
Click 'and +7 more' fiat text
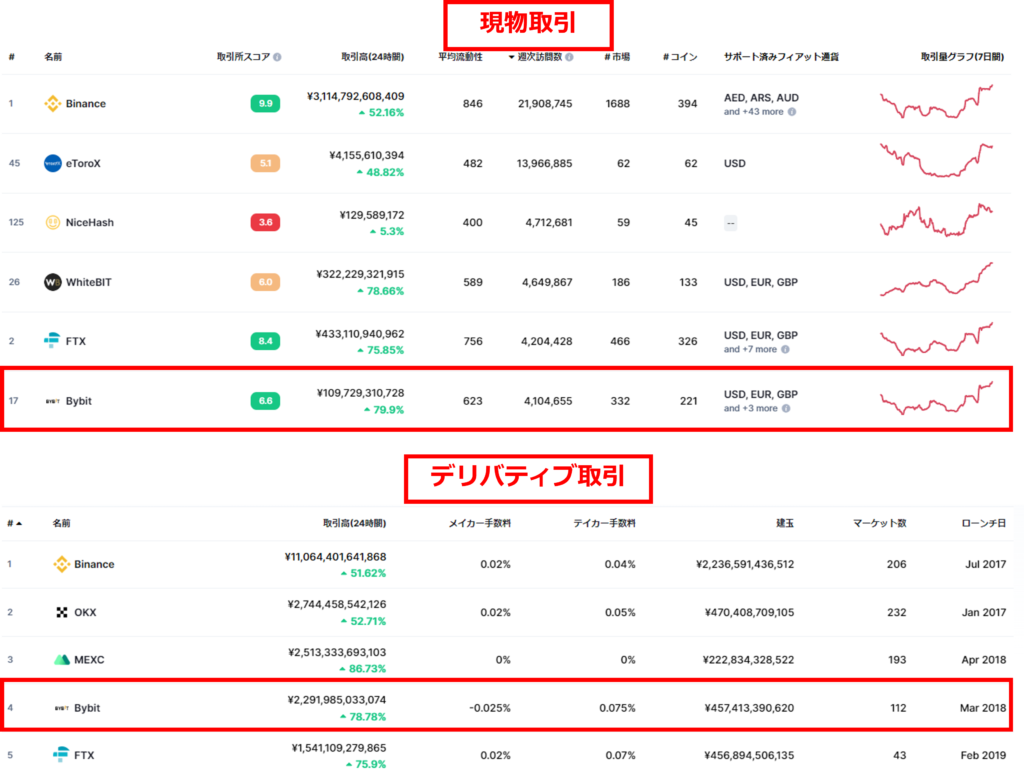pyautogui.click(x=750, y=349)
